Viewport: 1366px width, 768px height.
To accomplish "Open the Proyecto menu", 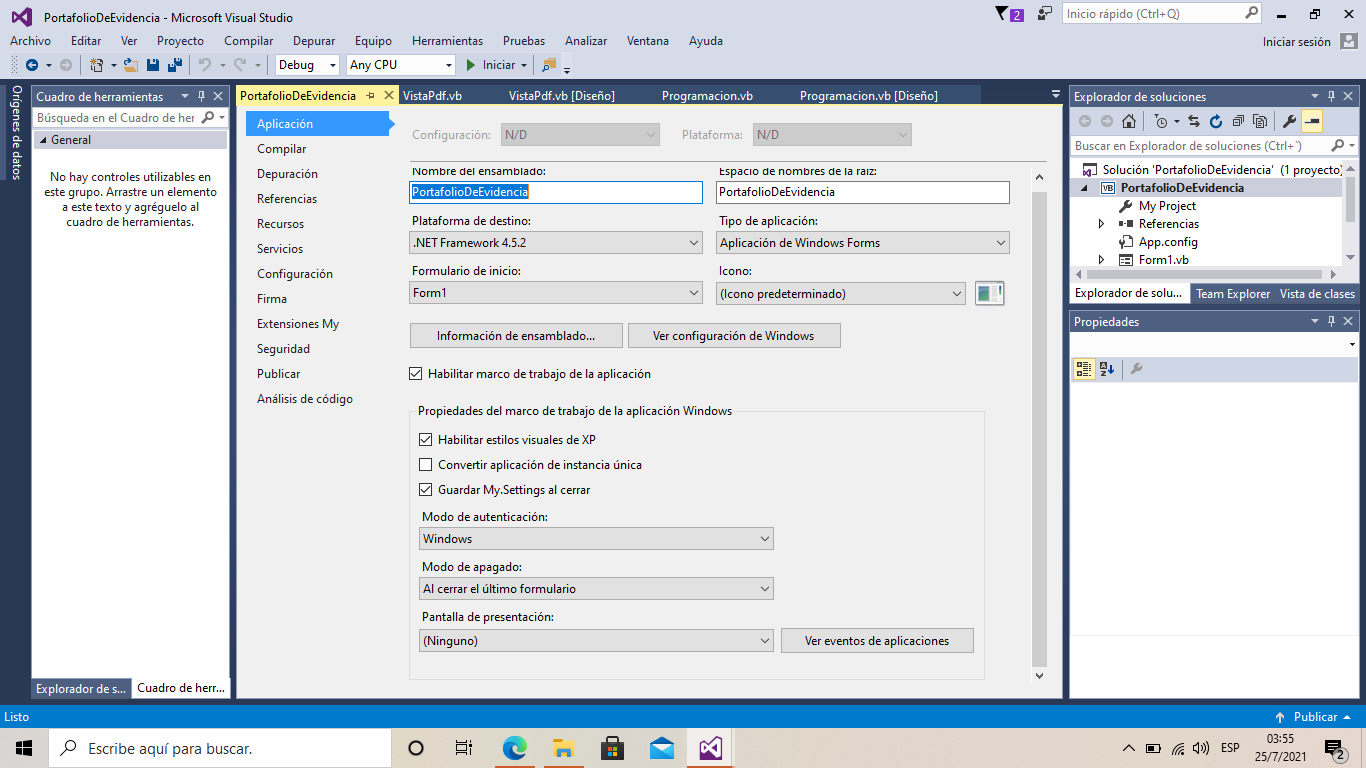I will click(180, 41).
